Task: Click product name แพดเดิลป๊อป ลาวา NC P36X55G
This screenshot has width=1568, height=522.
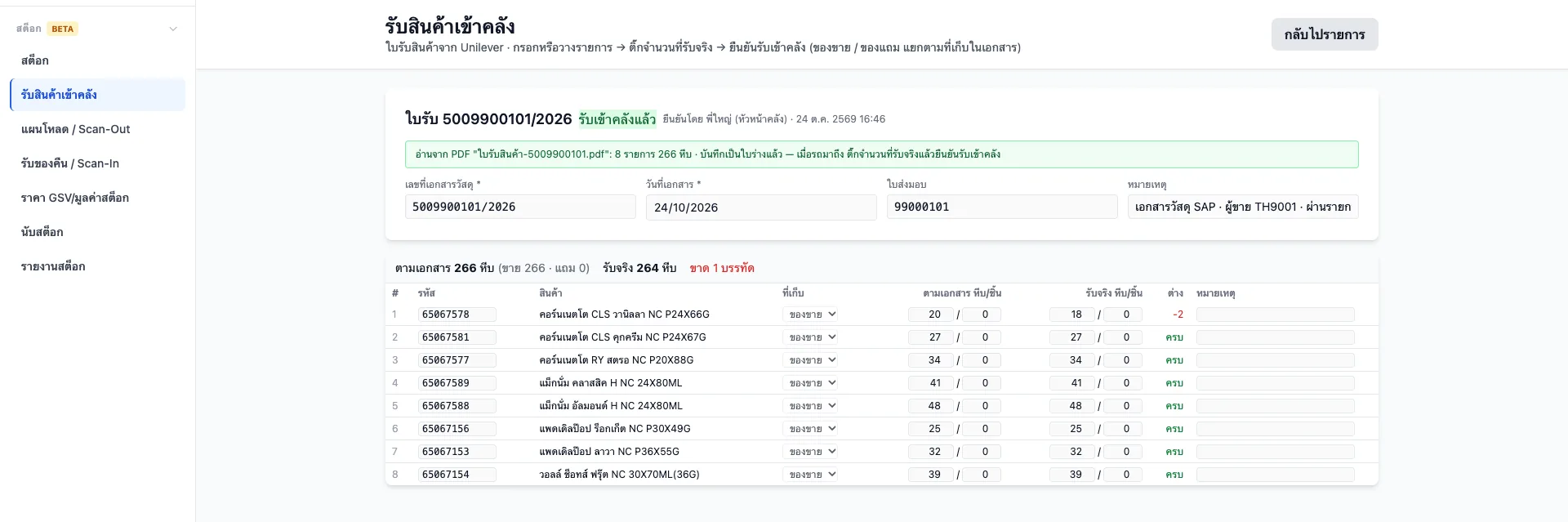Action: click(x=609, y=452)
